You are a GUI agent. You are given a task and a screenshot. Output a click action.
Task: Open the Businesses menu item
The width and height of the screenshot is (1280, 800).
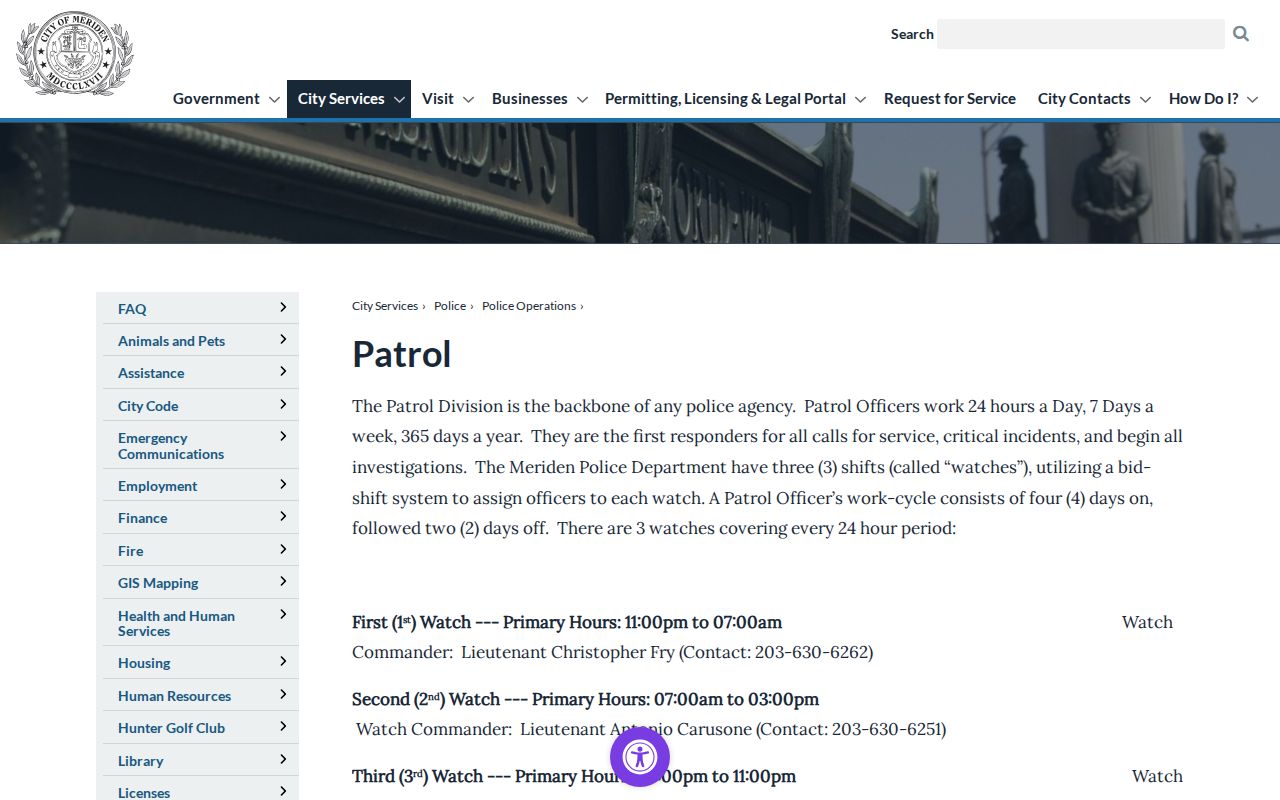(530, 99)
